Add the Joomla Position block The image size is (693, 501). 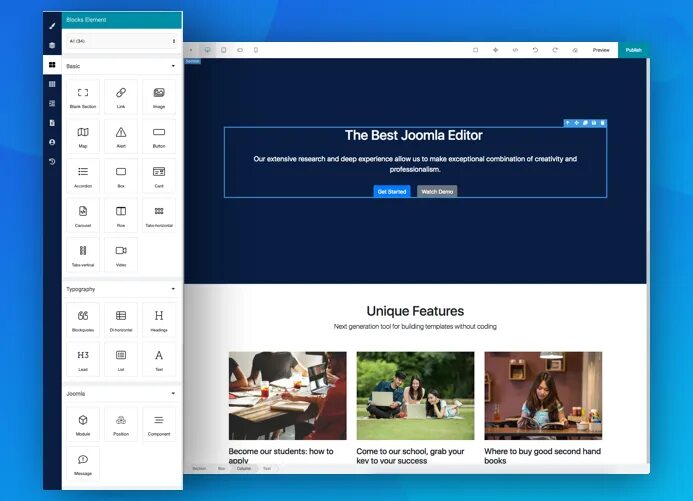point(121,424)
